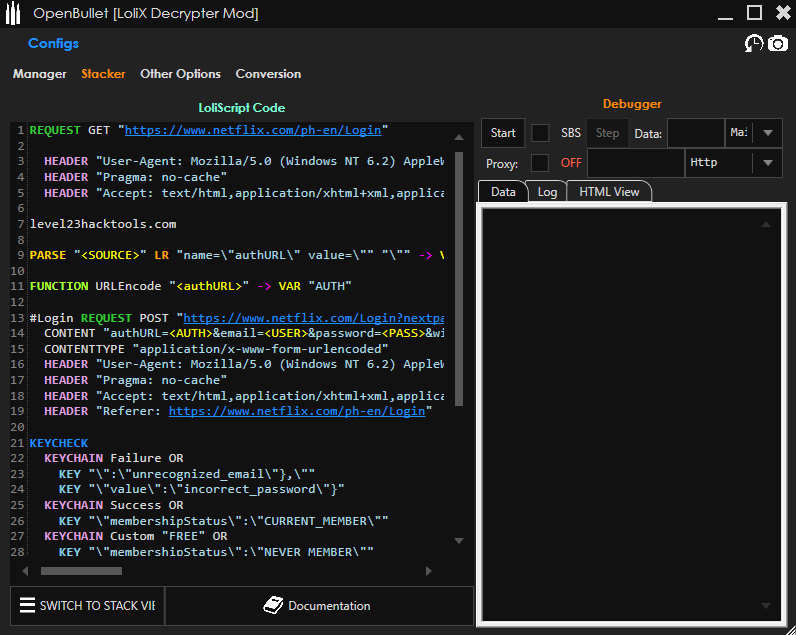Image resolution: width=796 pixels, height=635 pixels.
Task: Enable the Proxy checkbox
Action: (540, 163)
